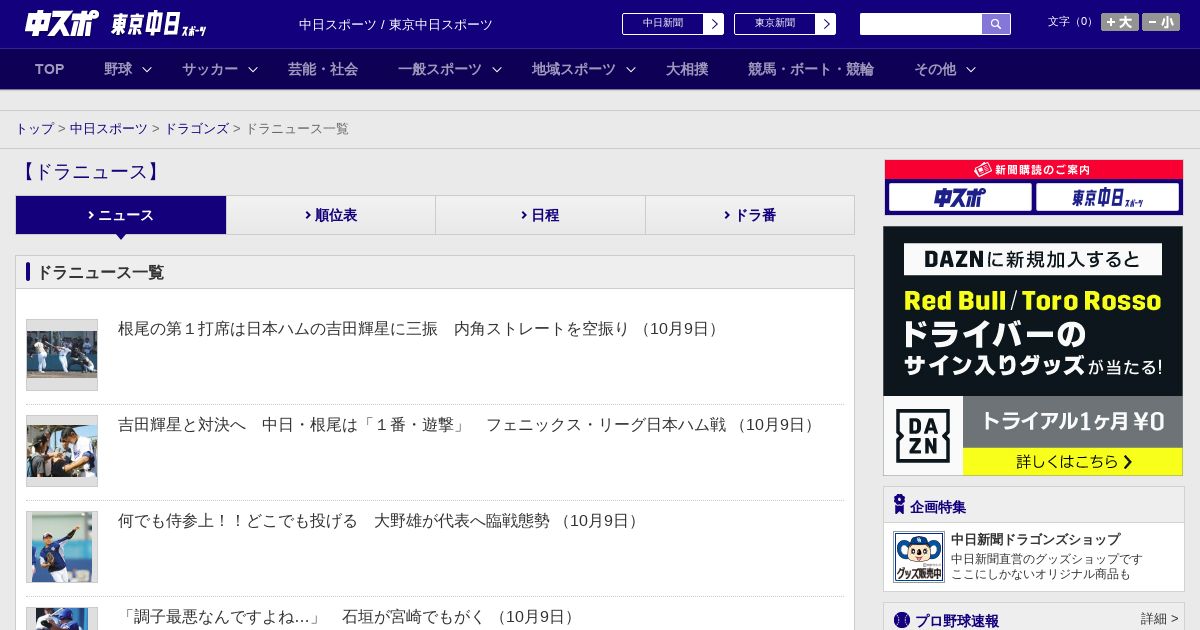Click the baseball icon beside プロ野球速報
Viewport: 1200px width, 630px height.
902,620
